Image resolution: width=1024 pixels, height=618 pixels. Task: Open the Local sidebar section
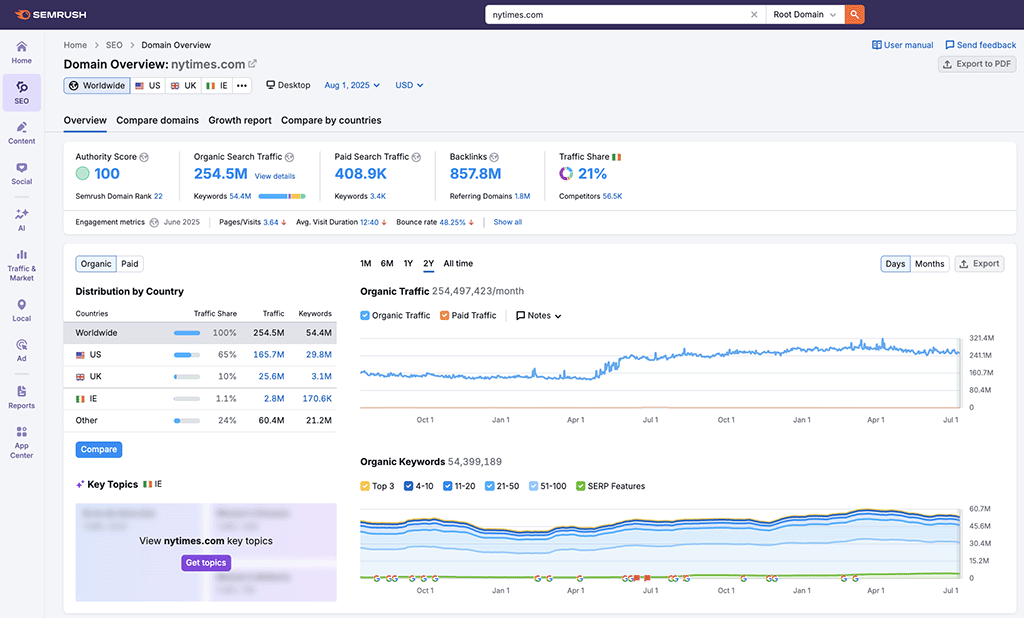22,310
